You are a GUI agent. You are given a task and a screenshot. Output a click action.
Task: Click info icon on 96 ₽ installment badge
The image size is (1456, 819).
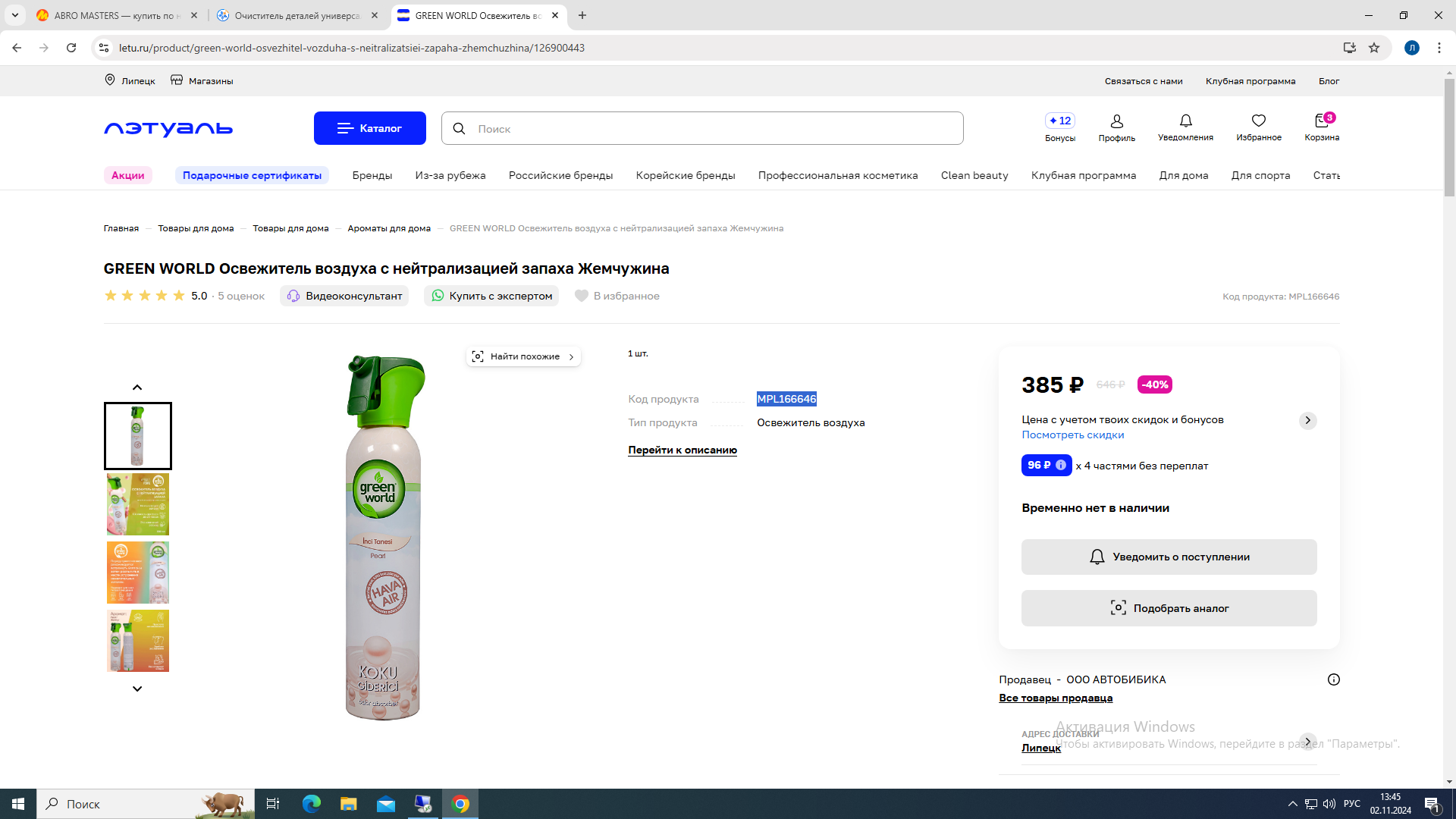click(1061, 465)
